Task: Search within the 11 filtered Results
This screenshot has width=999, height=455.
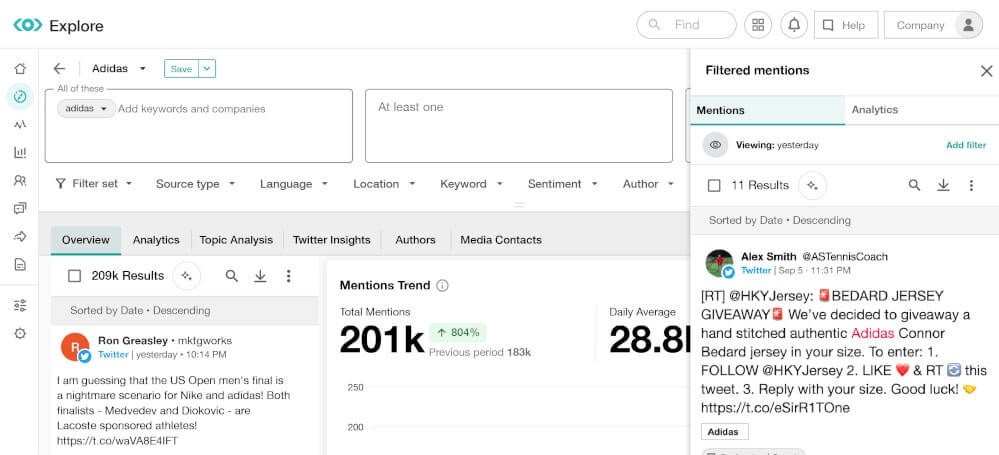Action: pos(914,185)
